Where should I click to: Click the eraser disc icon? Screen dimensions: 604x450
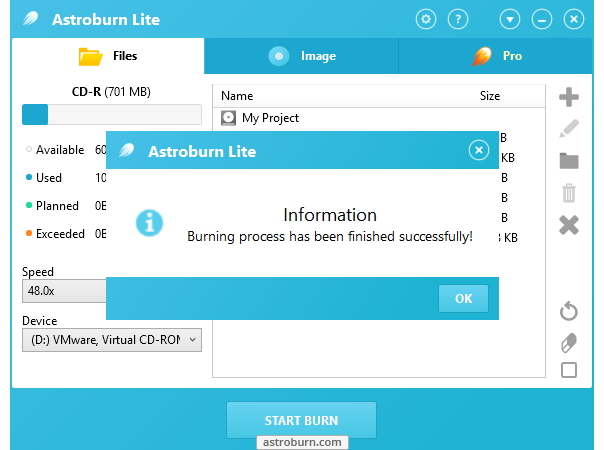coord(569,342)
